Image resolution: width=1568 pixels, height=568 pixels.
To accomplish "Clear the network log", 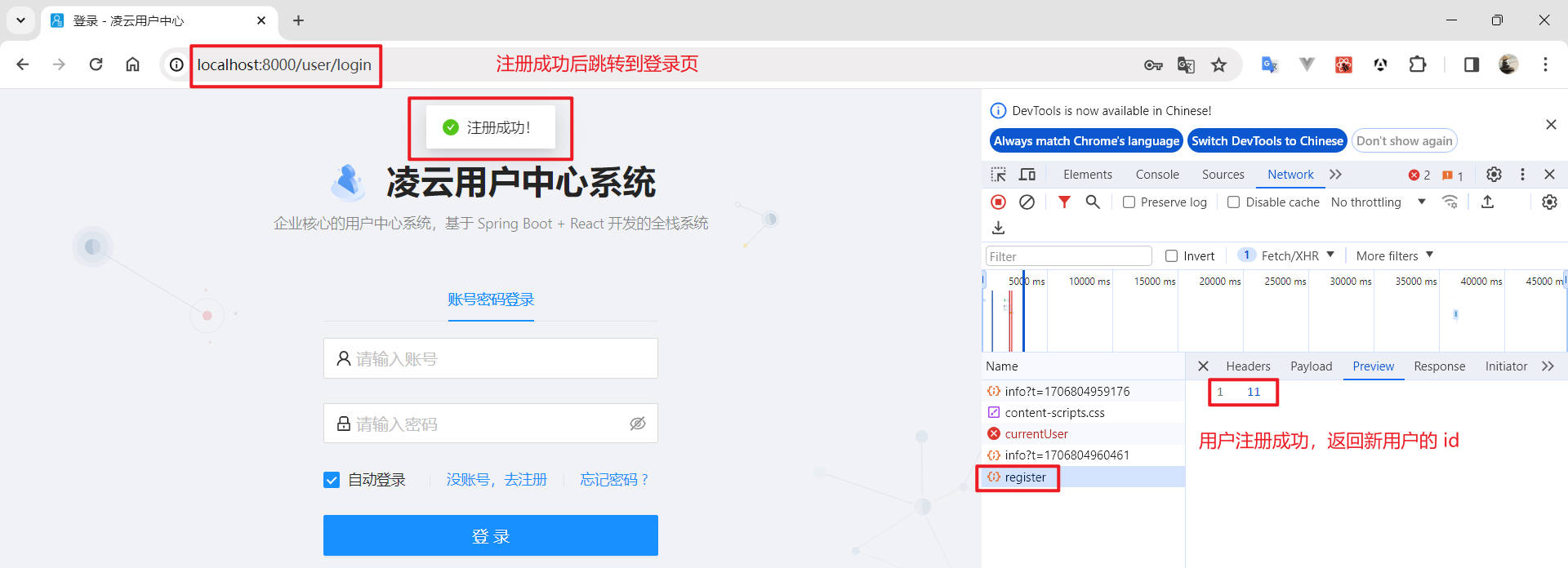I will tap(1027, 202).
